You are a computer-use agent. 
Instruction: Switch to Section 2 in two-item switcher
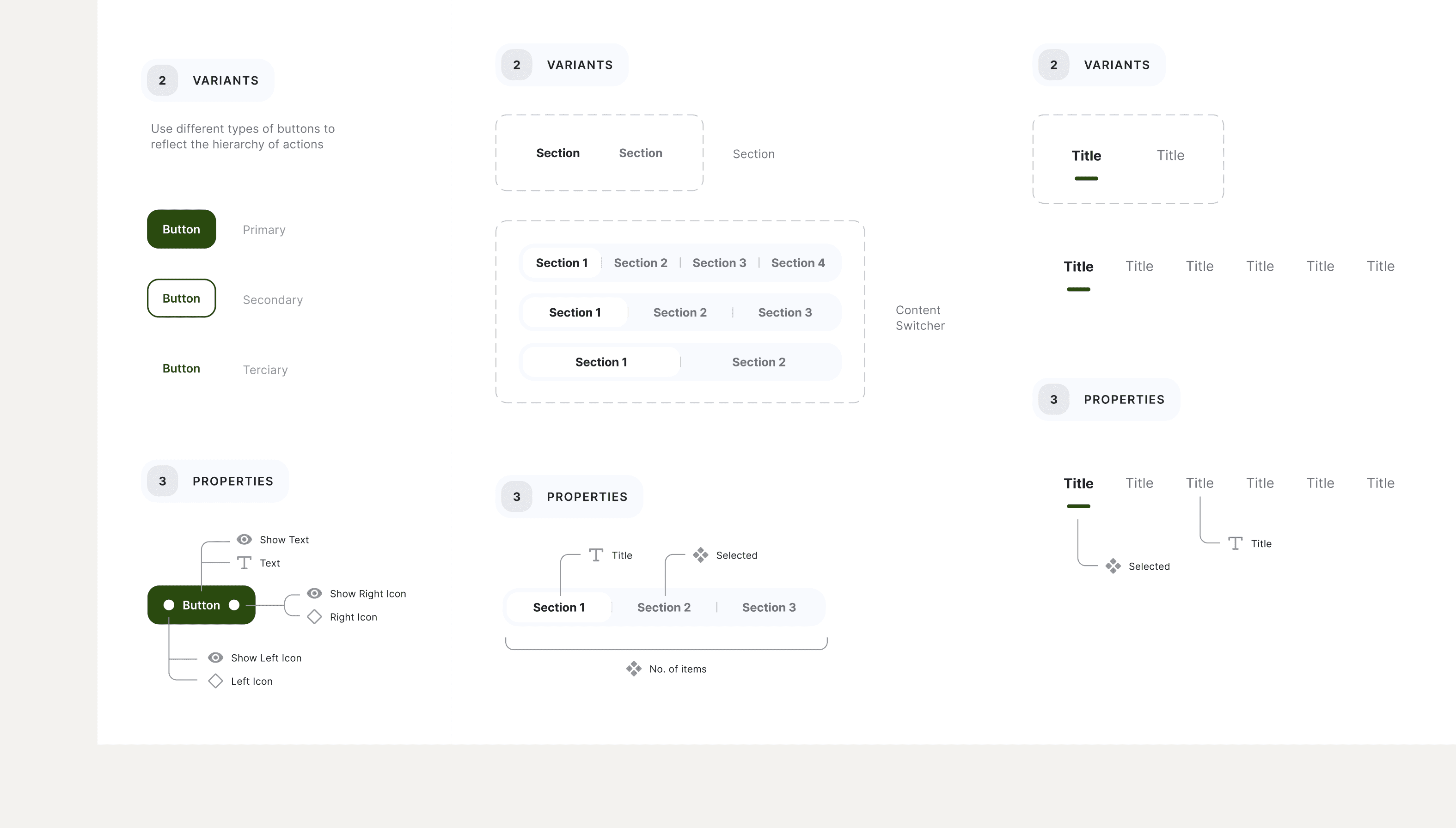(x=758, y=362)
